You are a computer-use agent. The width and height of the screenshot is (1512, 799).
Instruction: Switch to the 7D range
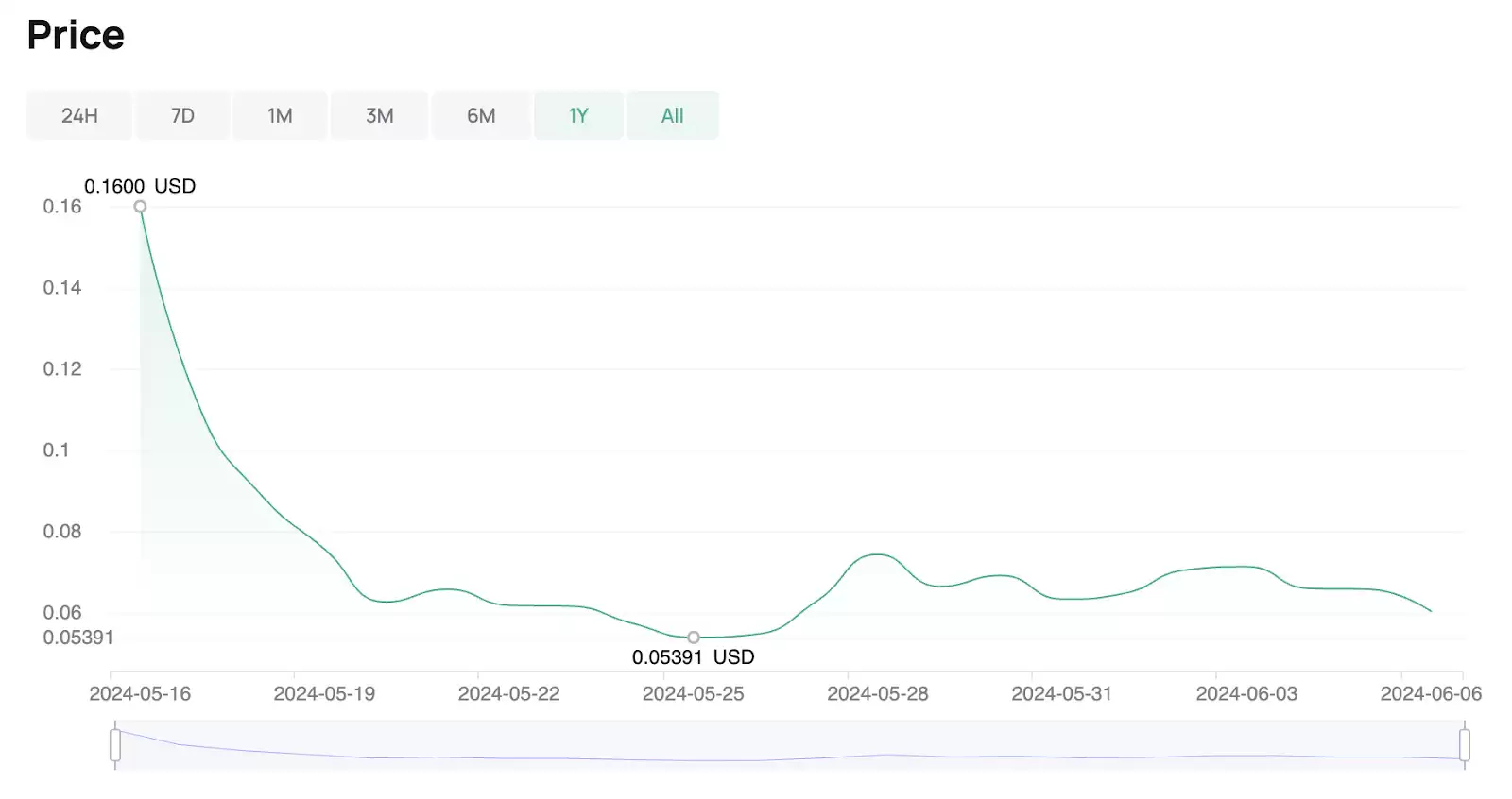tap(182, 115)
